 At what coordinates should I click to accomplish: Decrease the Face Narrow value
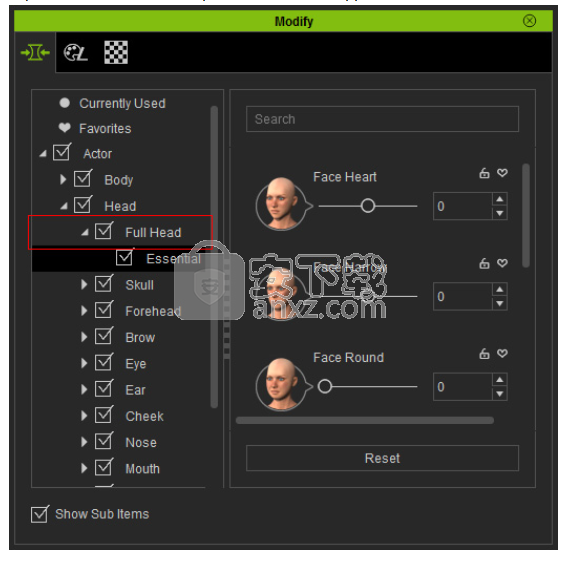[x=500, y=303]
